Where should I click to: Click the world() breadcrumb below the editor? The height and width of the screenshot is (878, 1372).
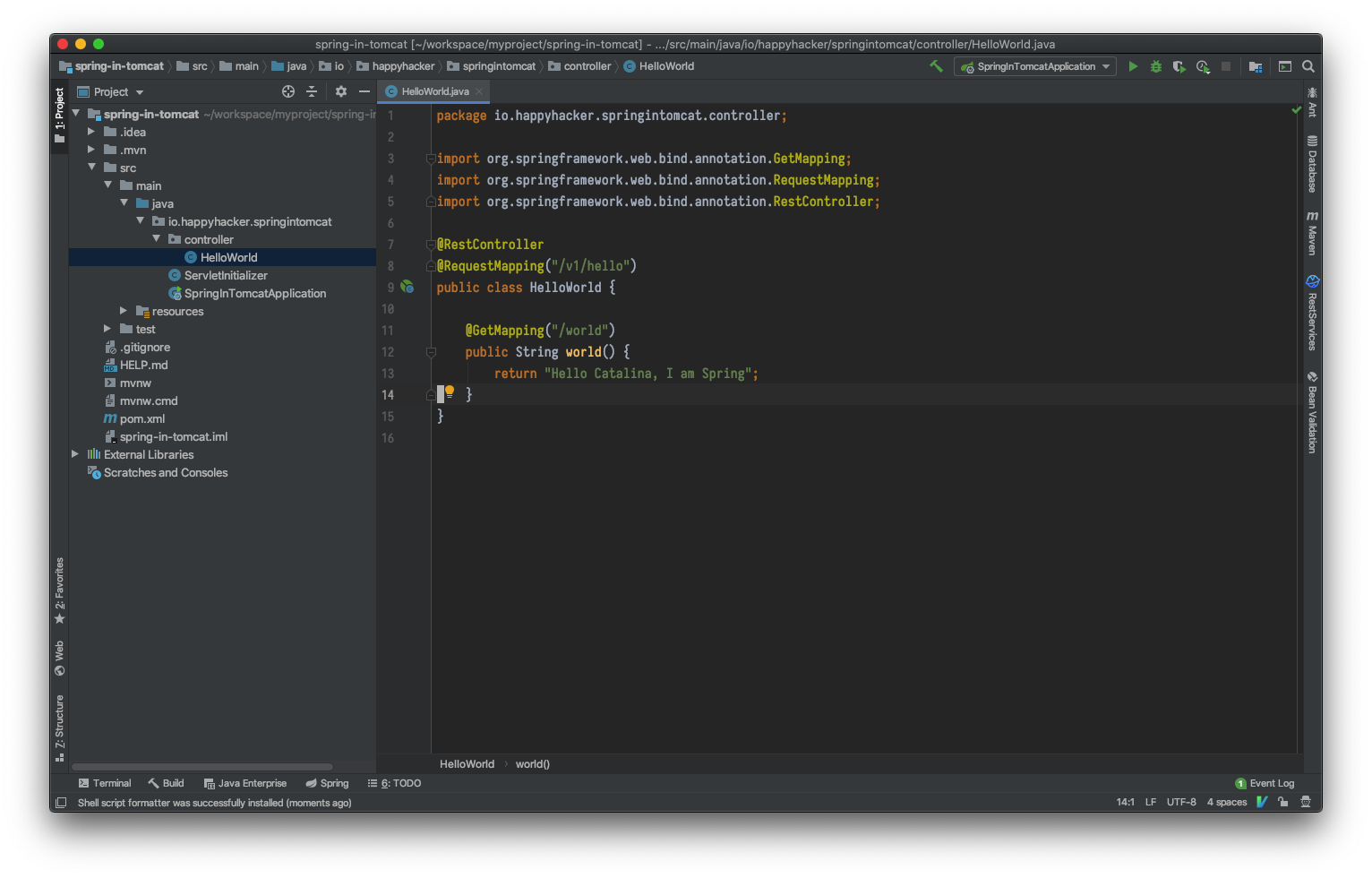click(533, 764)
